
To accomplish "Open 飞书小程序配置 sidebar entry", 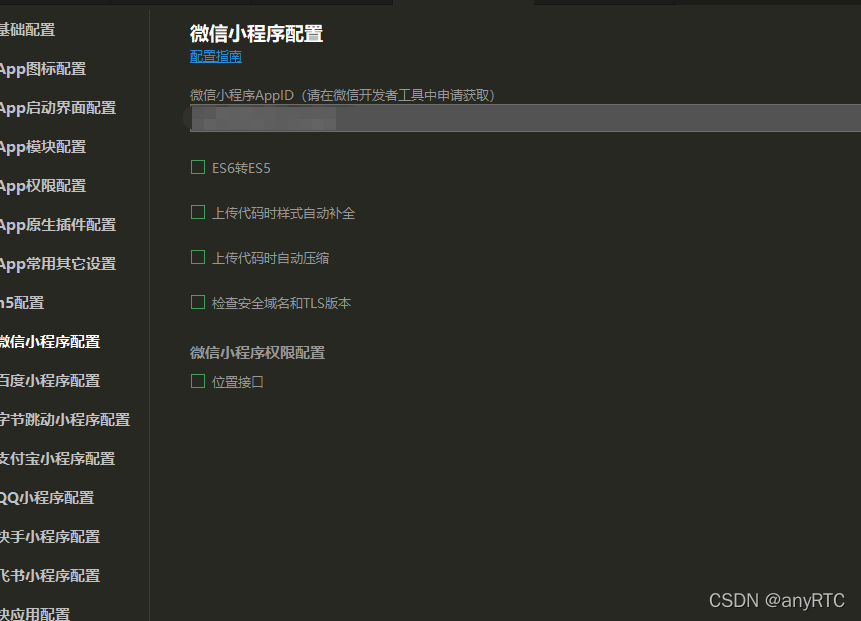I will click(x=50, y=575).
